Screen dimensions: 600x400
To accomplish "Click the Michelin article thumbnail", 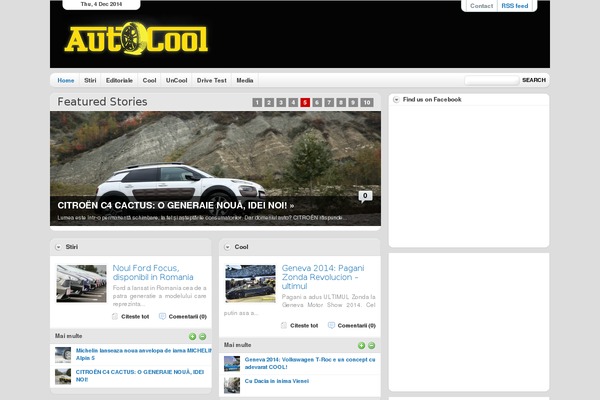I will tap(63, 355).
